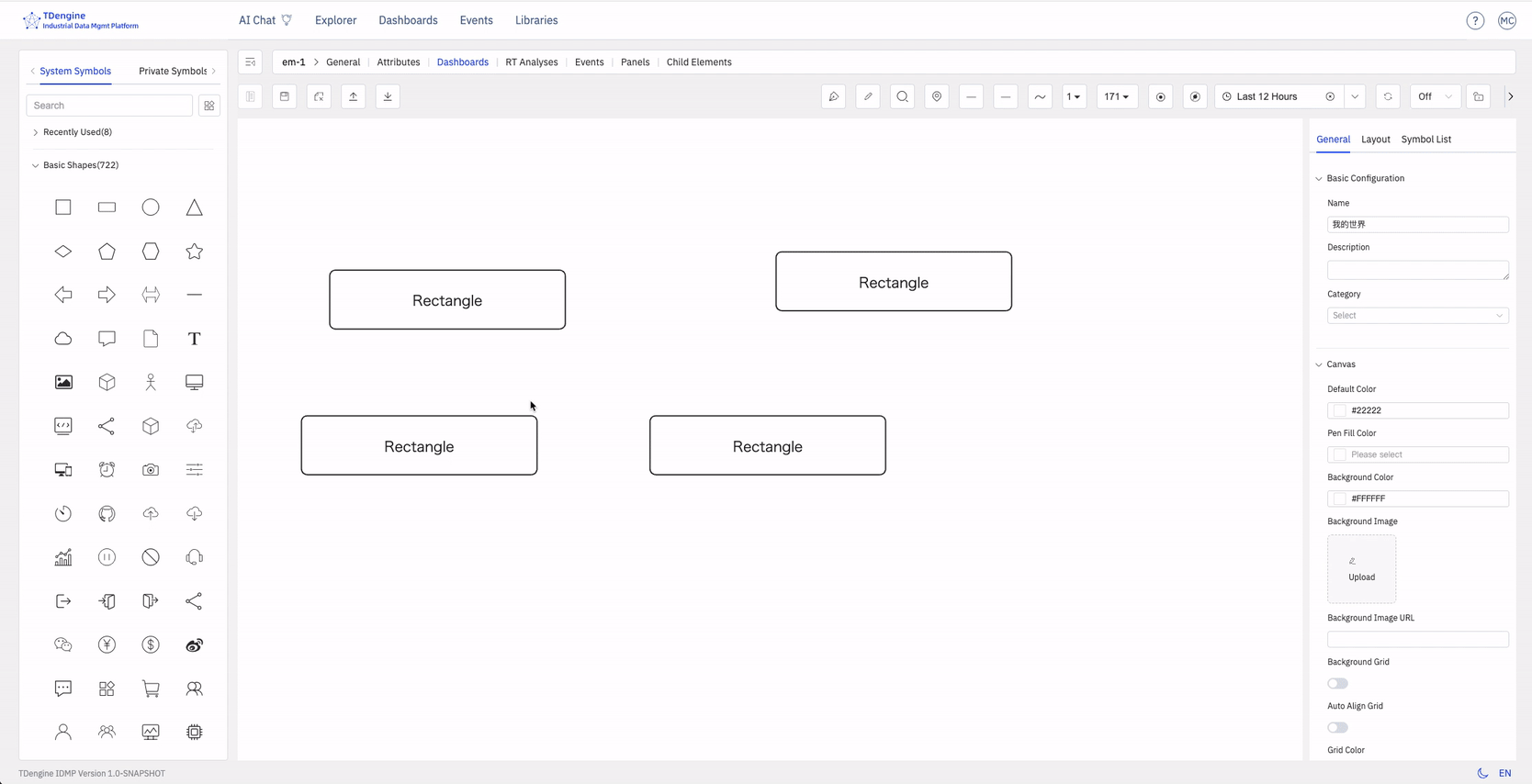The height and width of the screenshot is (784, 1532).
Task: Pick the Default Color swatch
Action: [x=1339, y=410]
